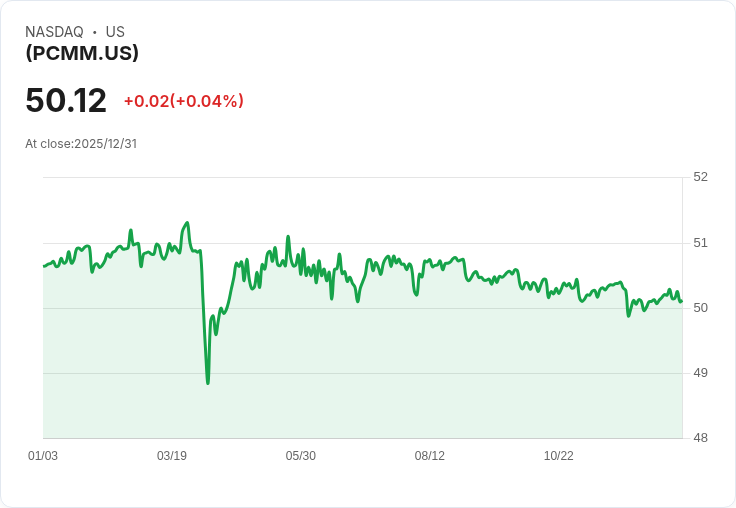
Task: Click the 48 y-axis label
Action: (x=700, y=438)
